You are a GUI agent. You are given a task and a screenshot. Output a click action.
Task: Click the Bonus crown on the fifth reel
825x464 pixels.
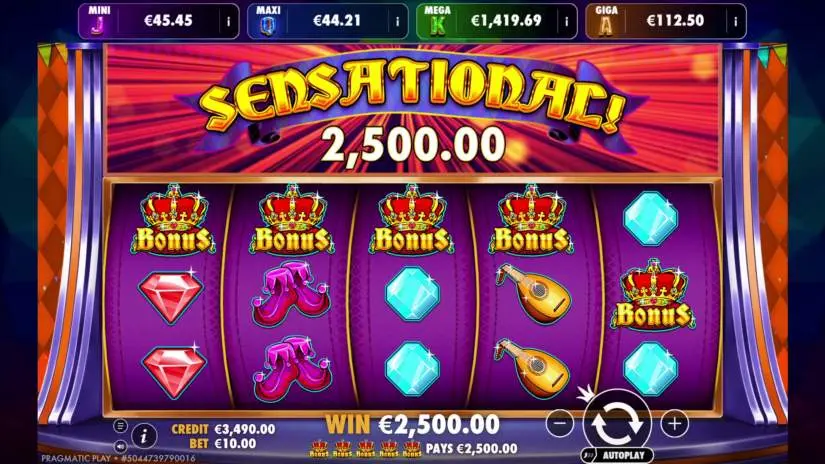tap(653, 294)
